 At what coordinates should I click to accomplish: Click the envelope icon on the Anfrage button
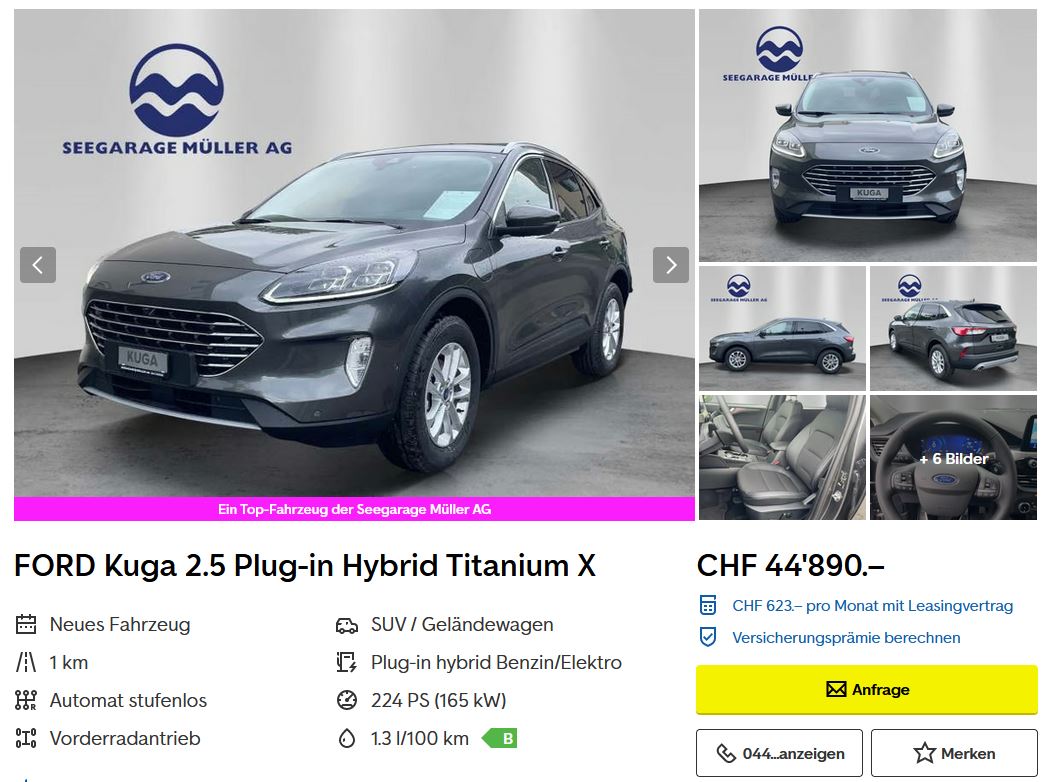tap(836, 689)
